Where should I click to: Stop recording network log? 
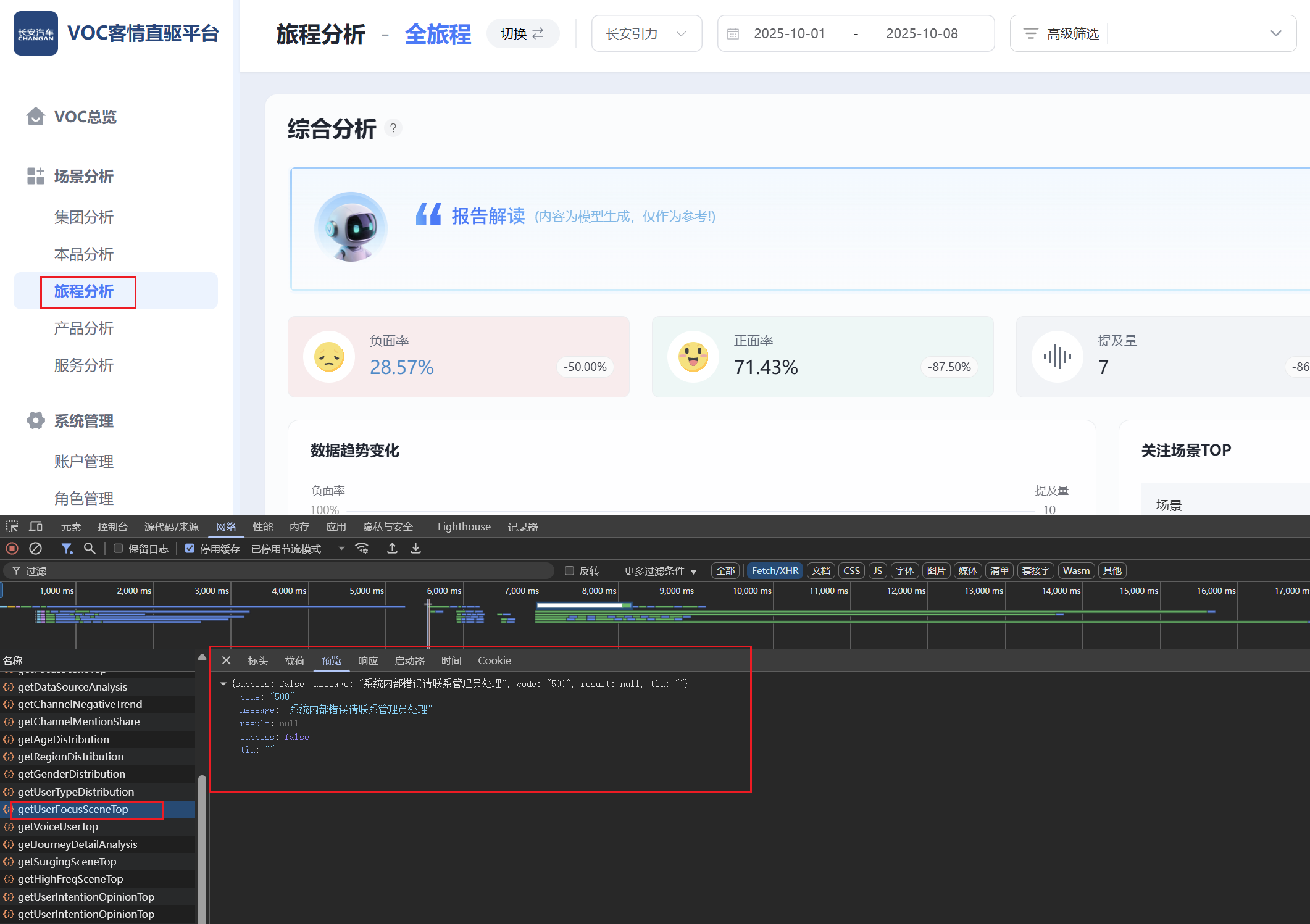pos(12,548)
